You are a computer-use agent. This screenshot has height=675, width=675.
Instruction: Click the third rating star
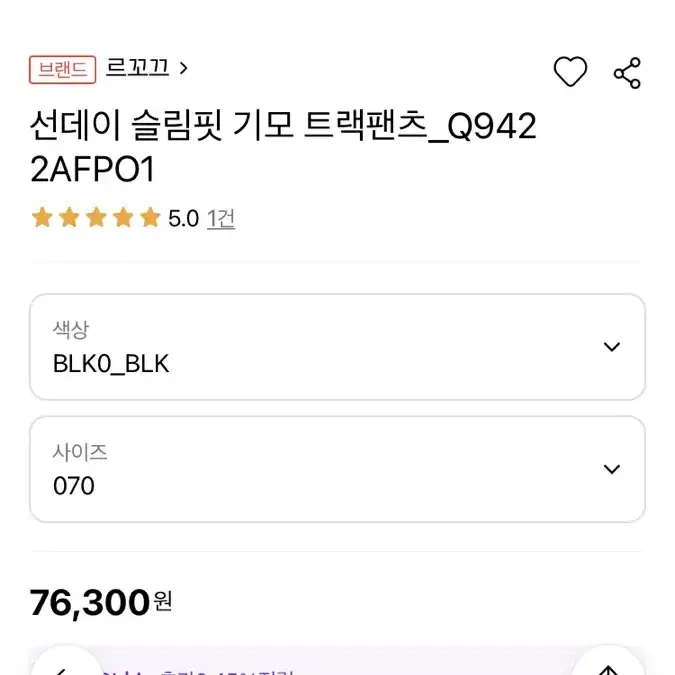tap(96, 217)
